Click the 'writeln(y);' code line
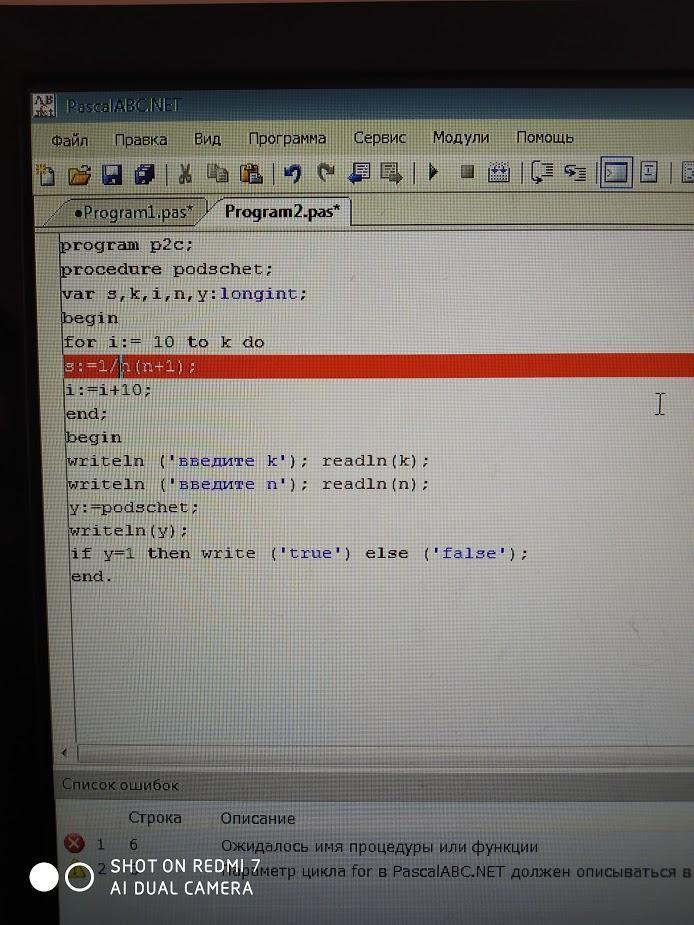The image size is (694, 925). coord(128,531)
